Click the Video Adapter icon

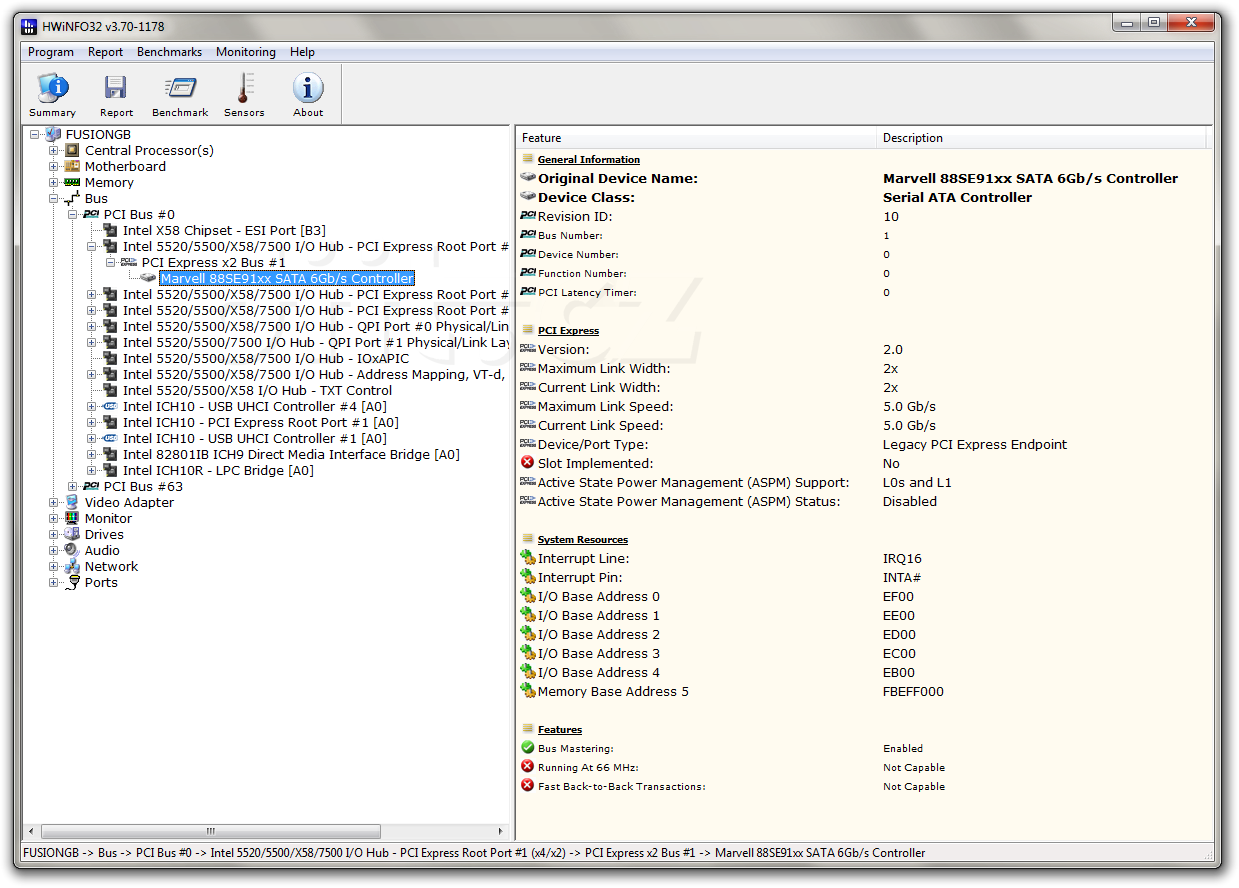pyautogui.click(x=72, y=503)
